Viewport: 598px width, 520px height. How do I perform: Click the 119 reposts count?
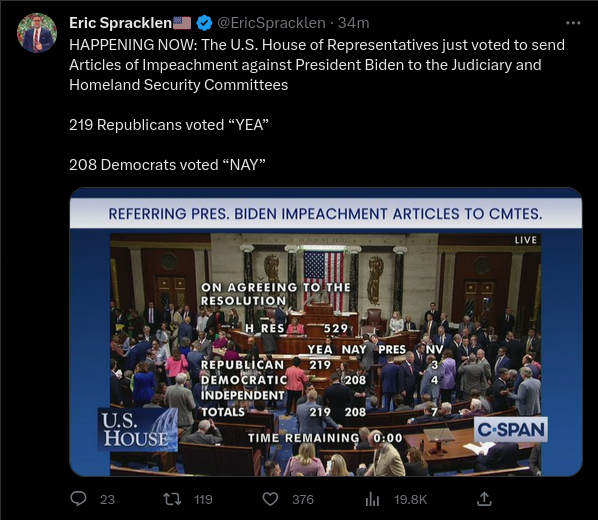pyautogui.click(x=203, y=499)
